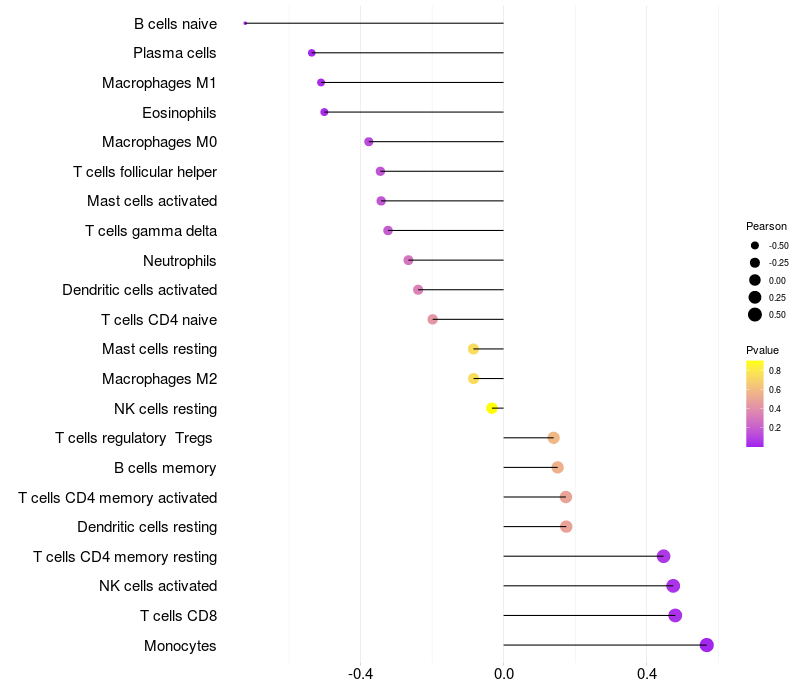Click the Mast cells resting dot
This screenshot has width=800, height=700.
point(474,349)
